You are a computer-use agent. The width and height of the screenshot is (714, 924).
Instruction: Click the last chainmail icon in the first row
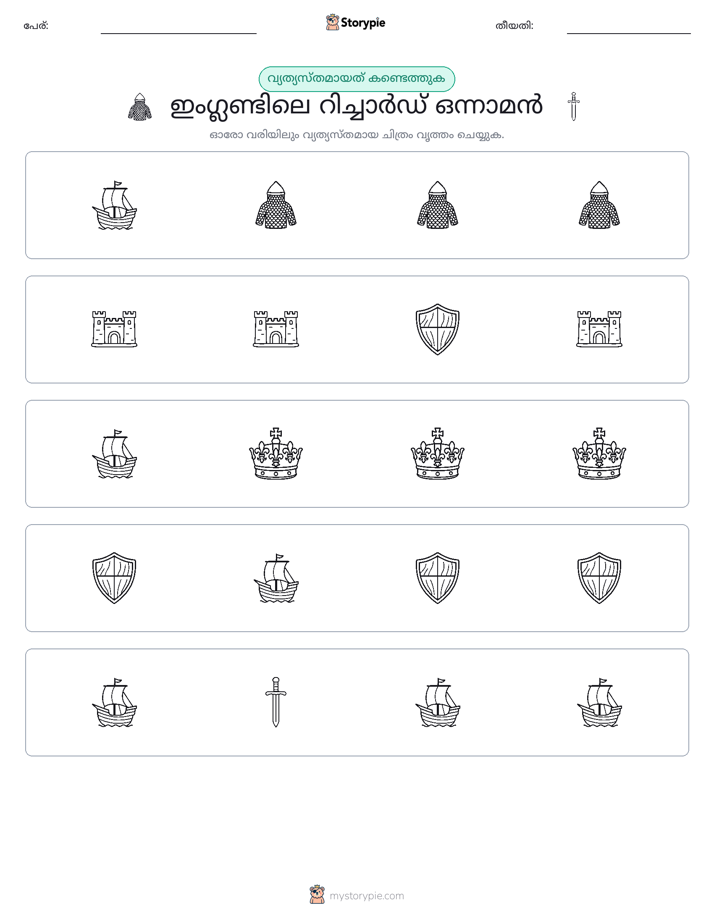pyautogui.click(x=599, y=205)
